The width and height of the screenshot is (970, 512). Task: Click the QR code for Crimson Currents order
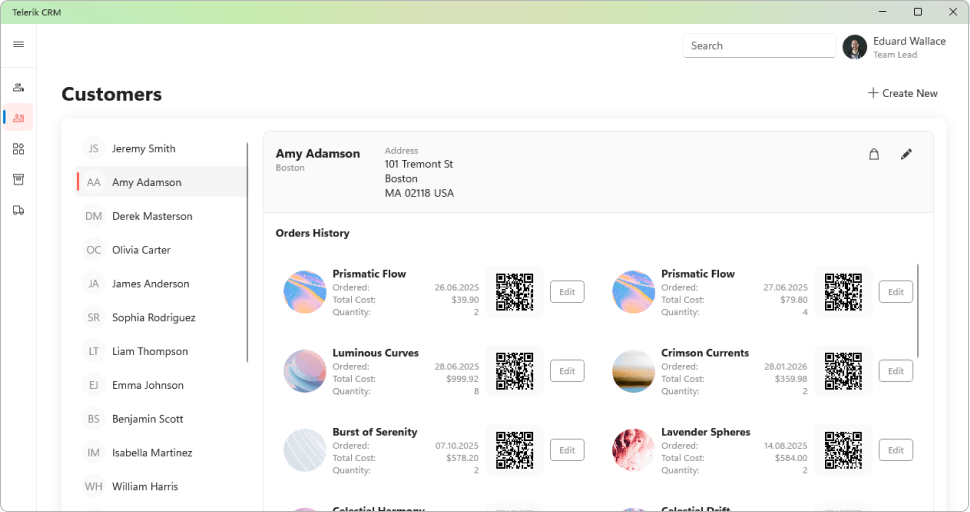843,371
